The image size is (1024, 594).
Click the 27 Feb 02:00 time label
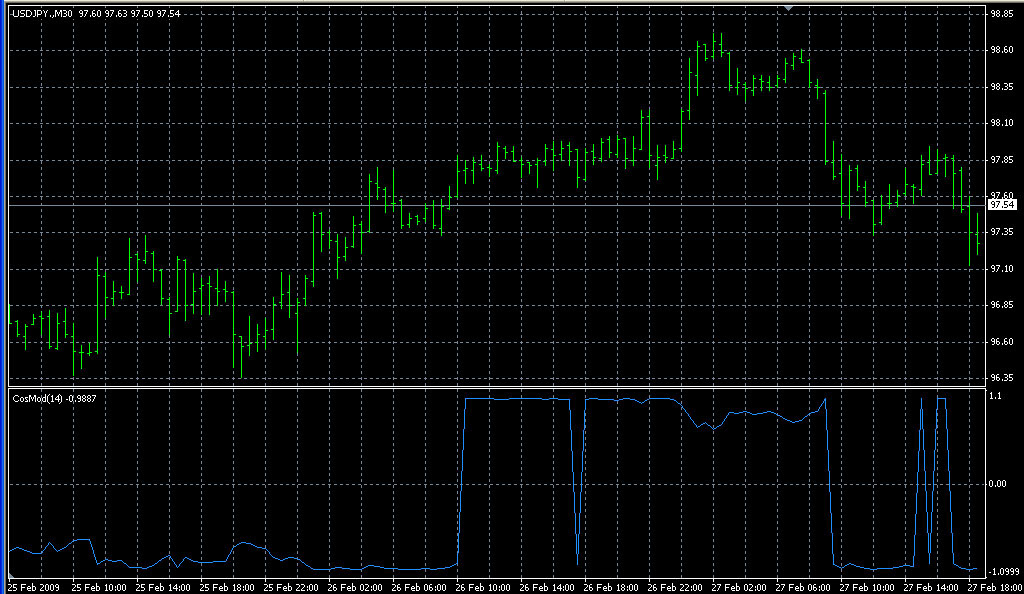739,587
